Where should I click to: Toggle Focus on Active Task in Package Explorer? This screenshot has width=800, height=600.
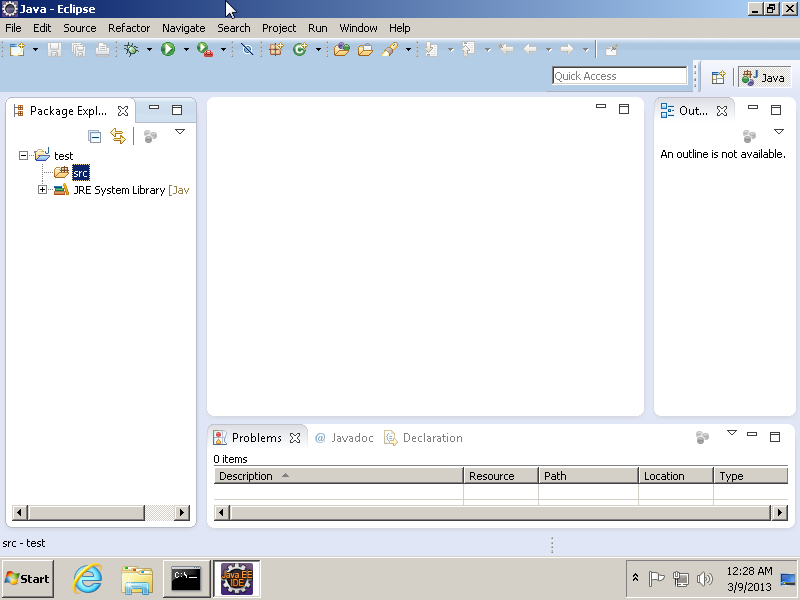150,136
